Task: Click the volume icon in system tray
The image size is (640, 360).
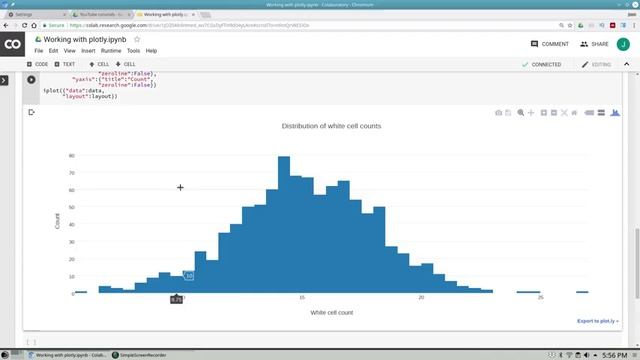Action: (586, 355)
